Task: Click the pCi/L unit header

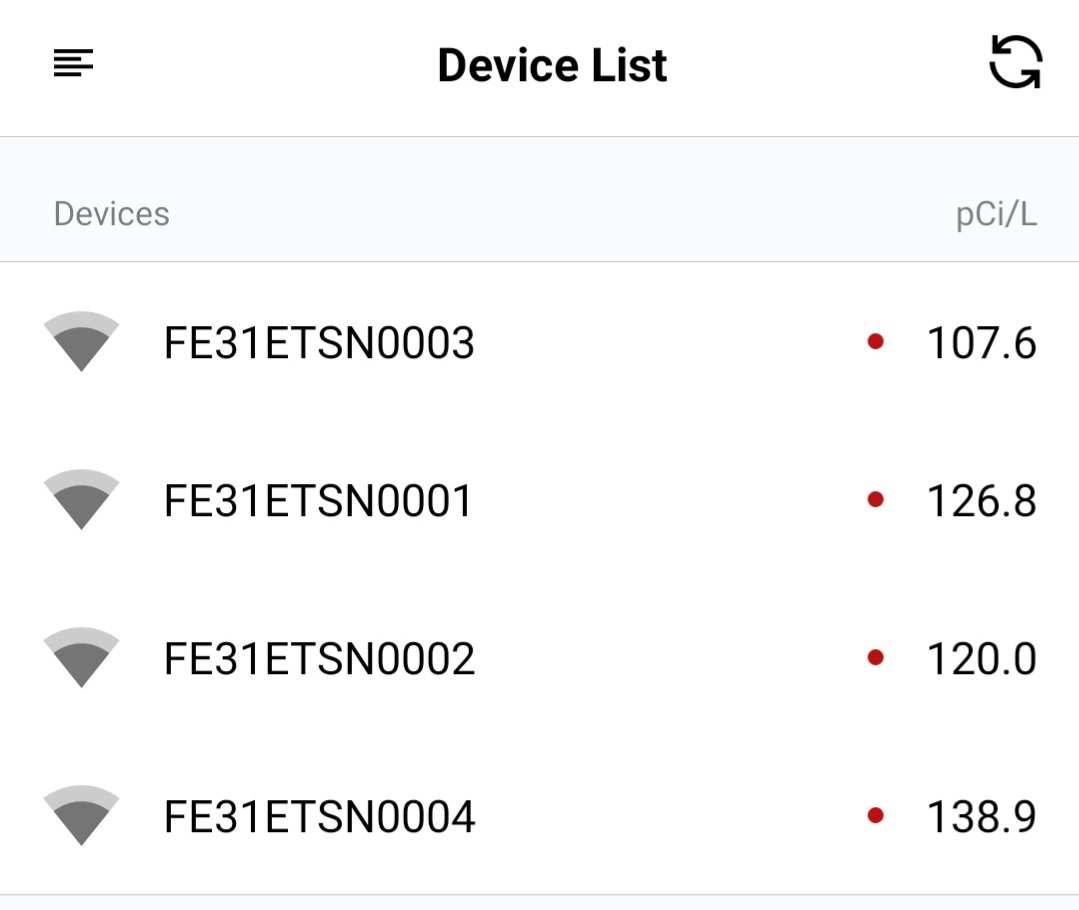Action: 996,215
